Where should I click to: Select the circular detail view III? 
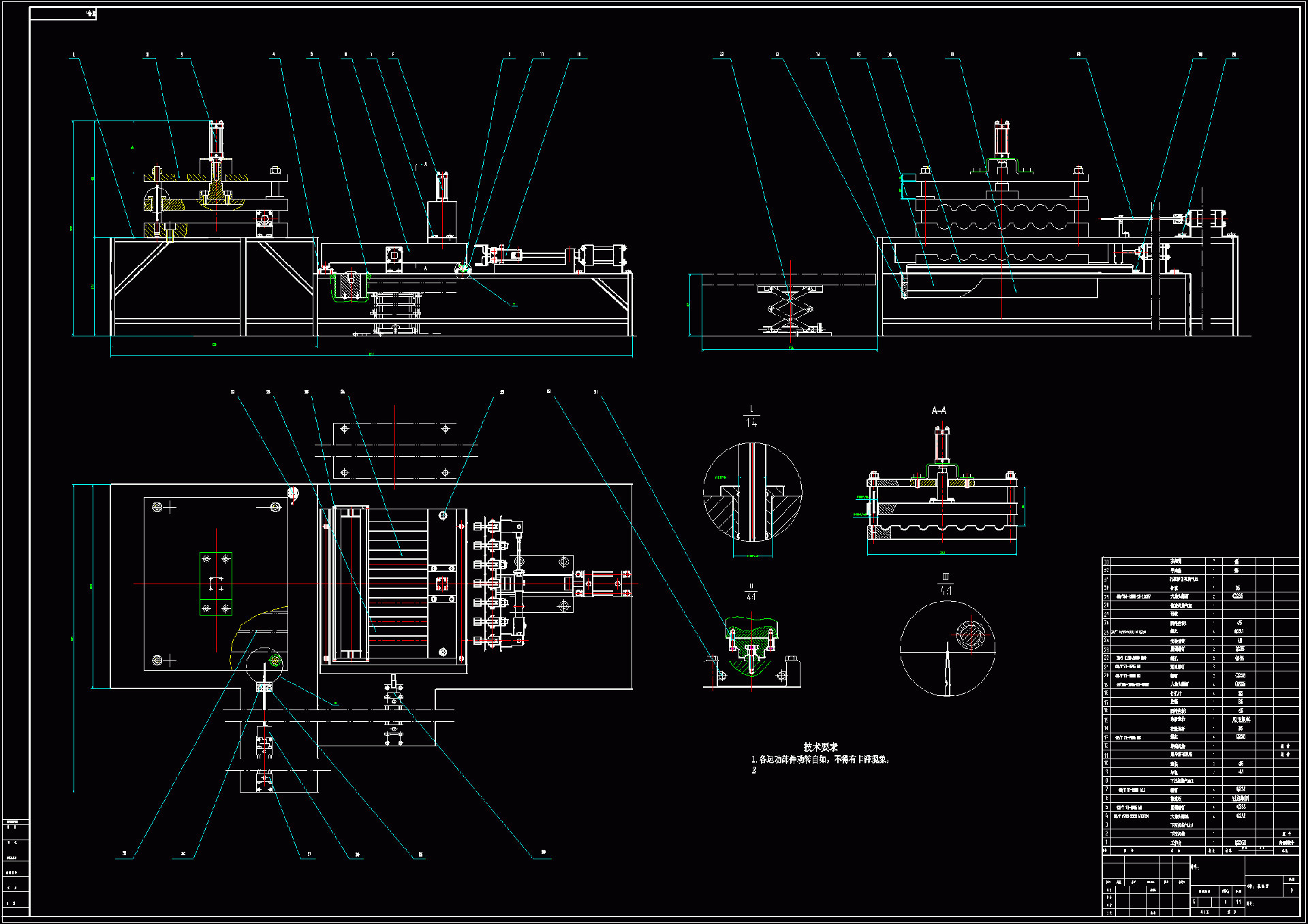(x=947, y=648)
